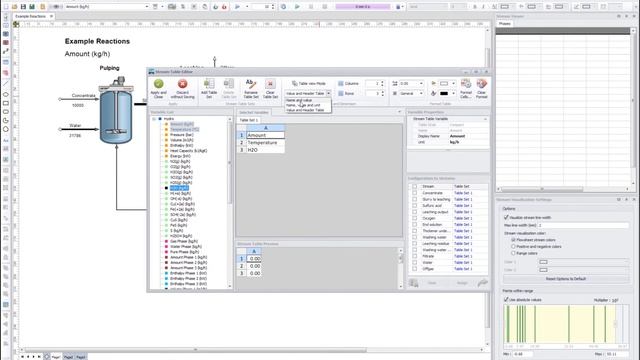This screenshot has width=640, height=360.
Task: Tick the Sulfuric acid stream checkbox
Action: coord(415,206)
